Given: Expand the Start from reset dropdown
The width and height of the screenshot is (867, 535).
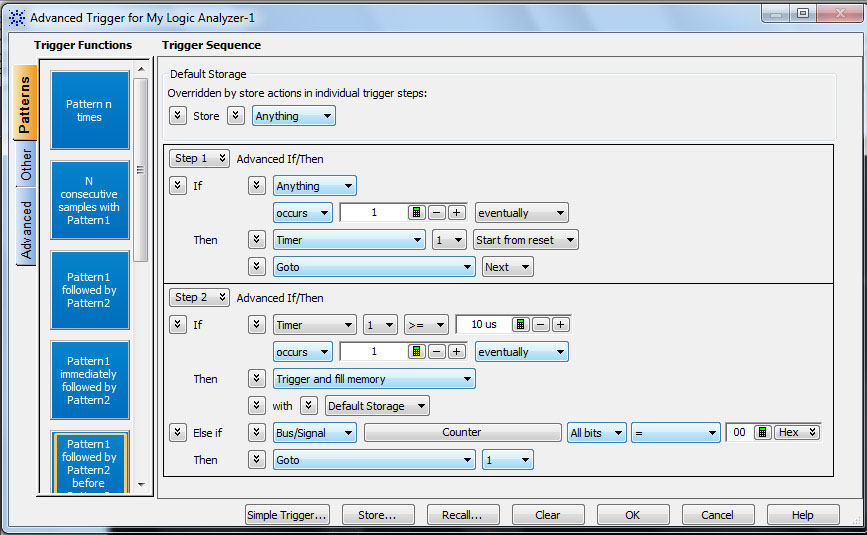Looking at the screenshot, I should [526, 240].
